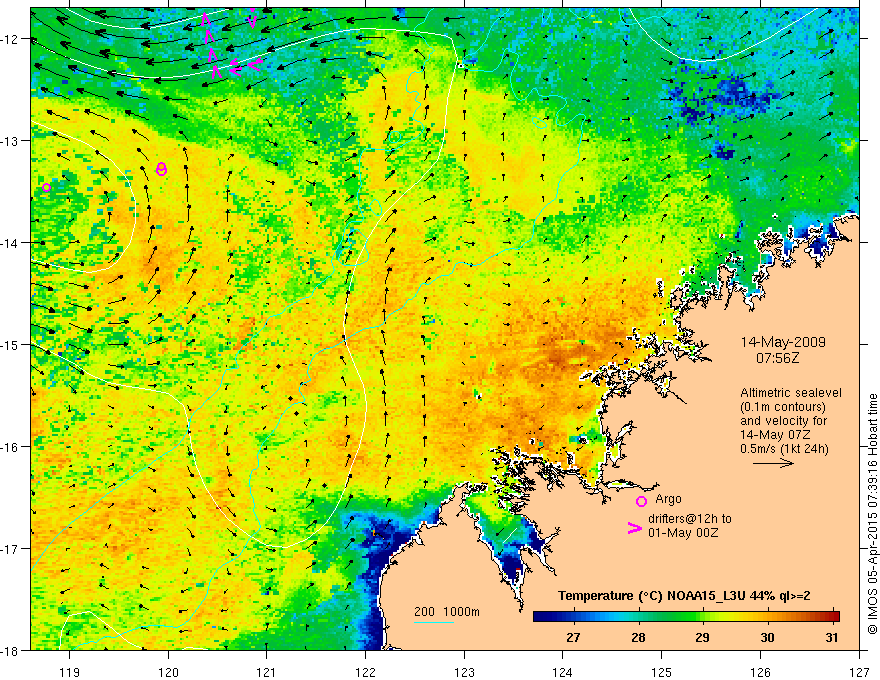This screenshot has height=680, width=880.
Task: Click the IMOS copyright timestamp text
Action: [x=872, y=514]
